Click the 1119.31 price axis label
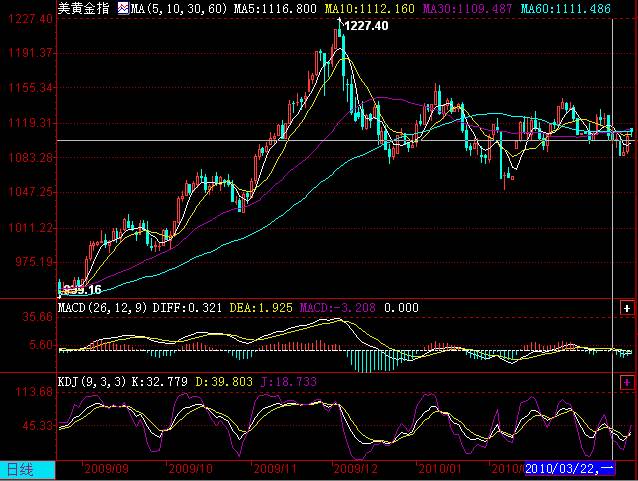This screenshot has width=638, height=481. [x=31, y=123]
